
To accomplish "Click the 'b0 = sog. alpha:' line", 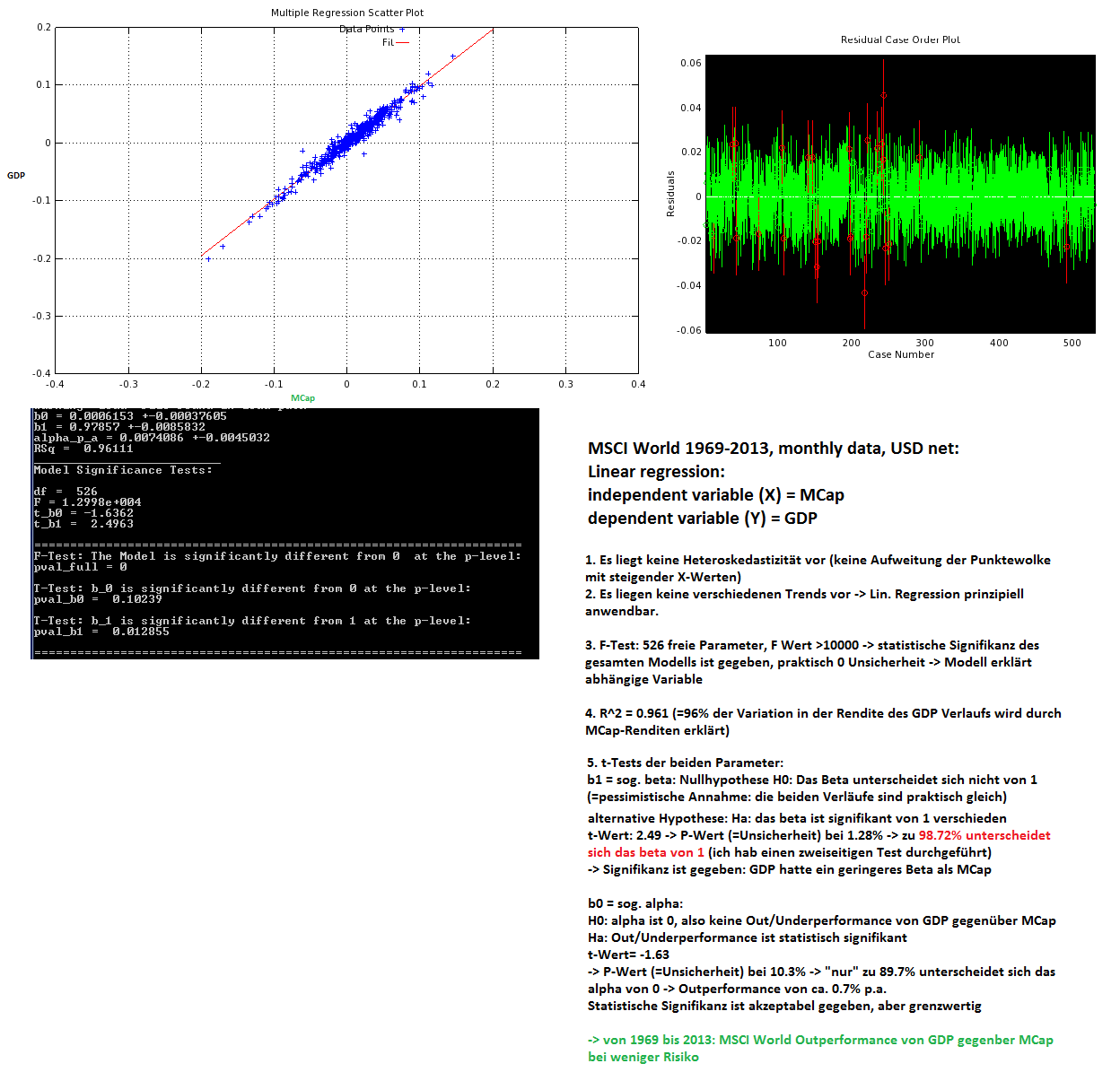I will click(x=635, y=903).
